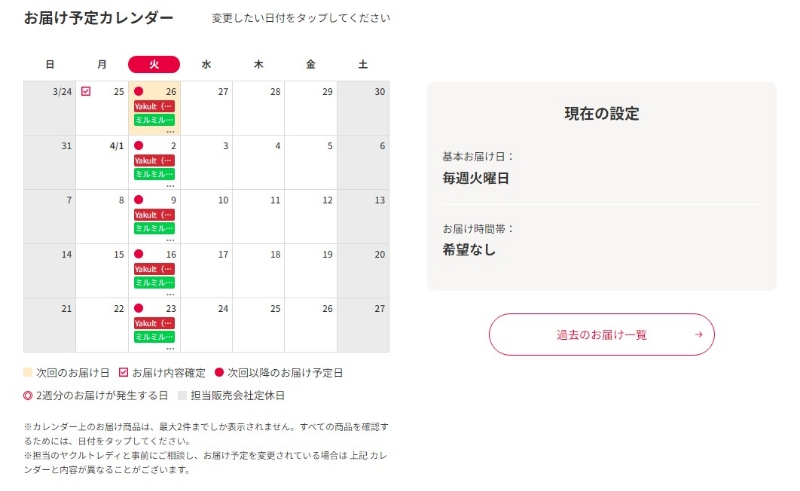Select the April 17 calendar cell

(x=207, y=271)
